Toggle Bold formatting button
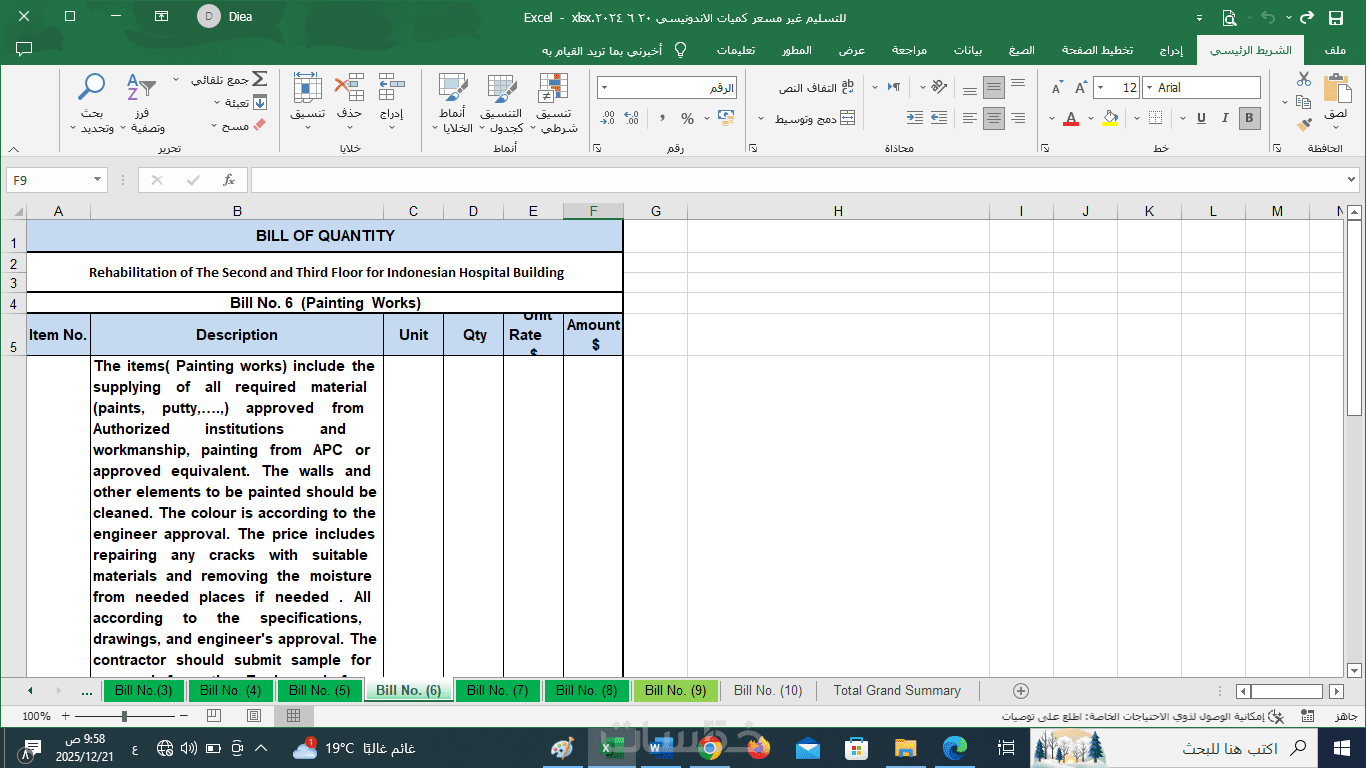 tap(1249, 118)
